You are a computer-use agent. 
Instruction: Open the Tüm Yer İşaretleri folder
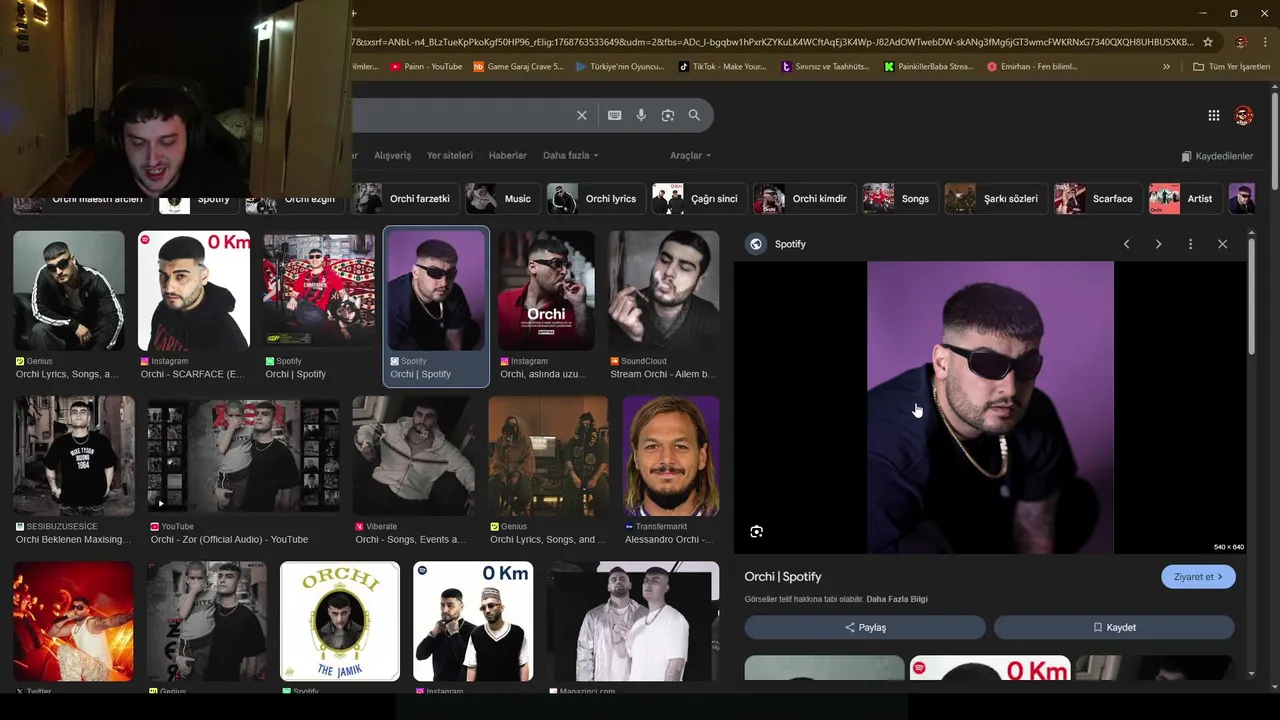click(1232, 67)
